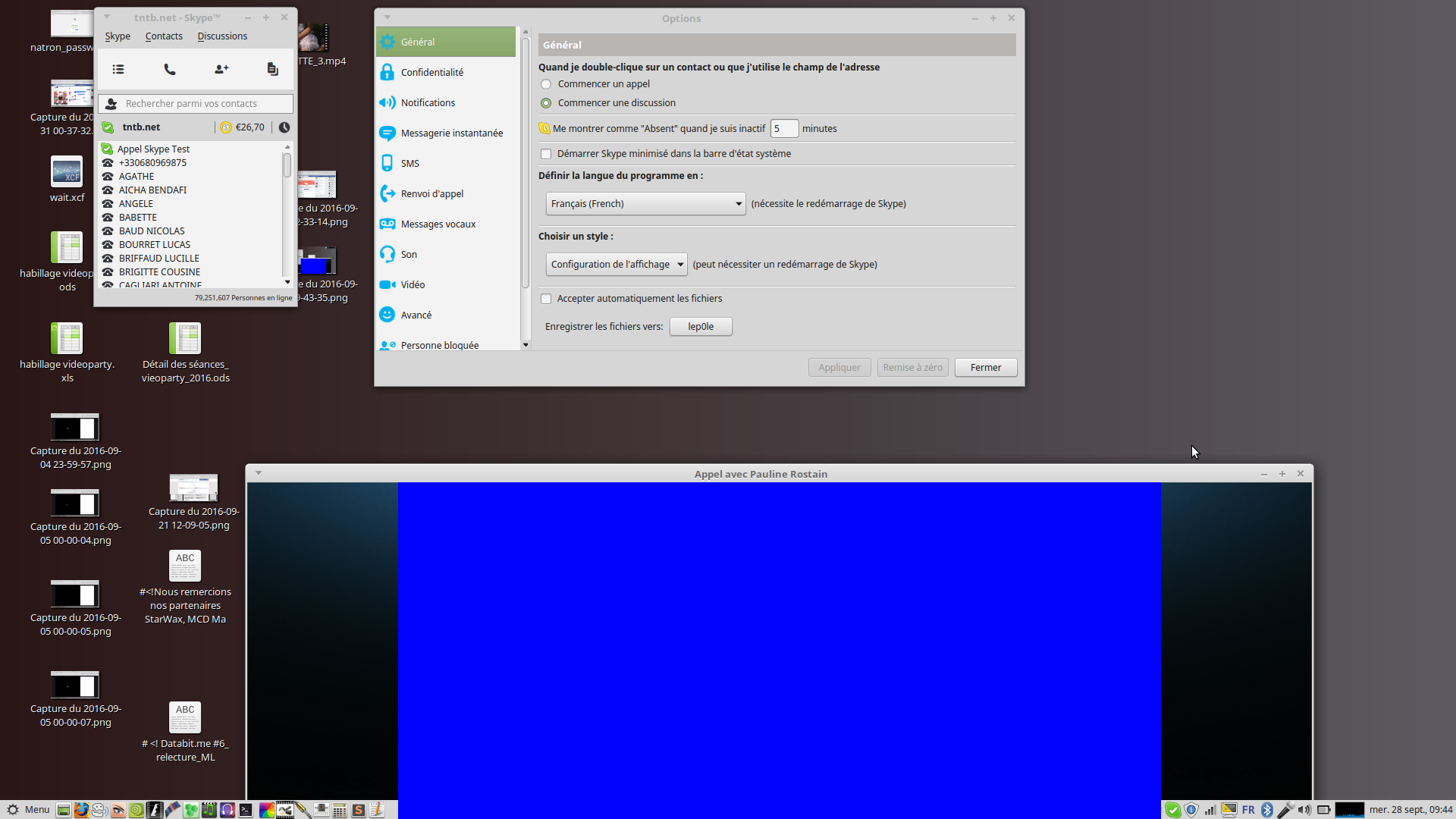Open the Contacts menu in Skype
1456x819 pixels.
(164, 36)
